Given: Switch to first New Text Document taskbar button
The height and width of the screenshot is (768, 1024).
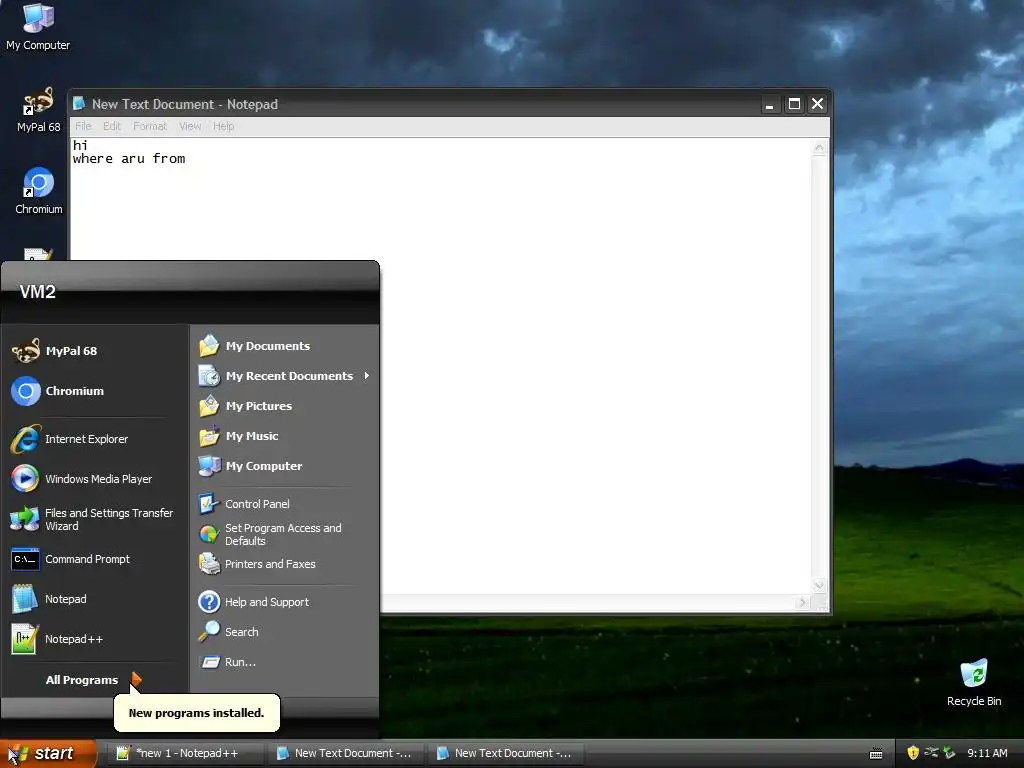Looking at the screenshot, I should tap(346, 753).
